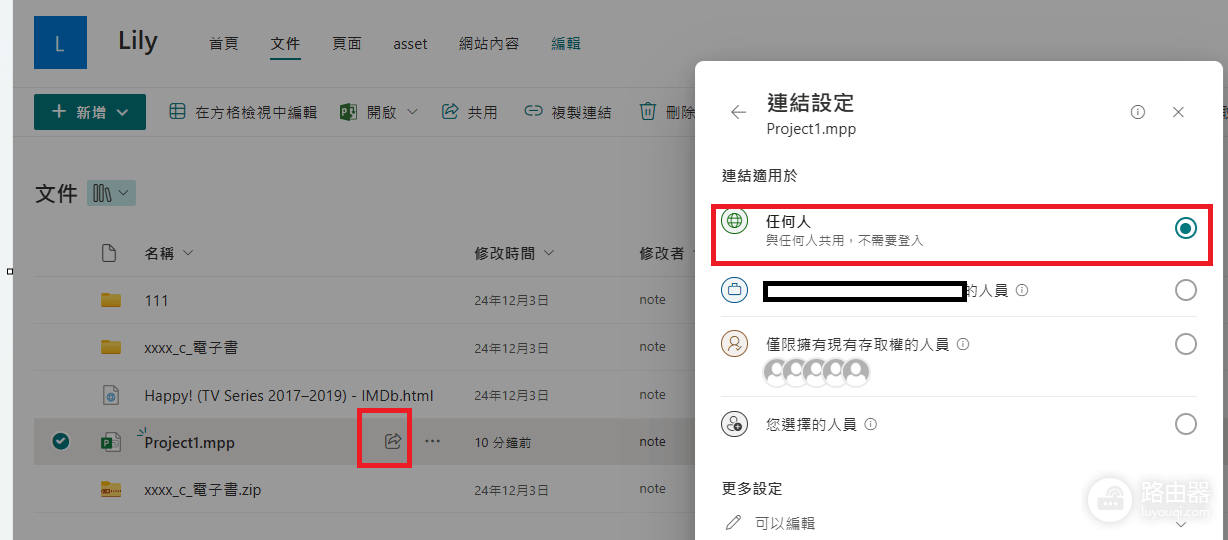
Task: Click the 共用 toolbar command
Action: [x=470, y=112]
